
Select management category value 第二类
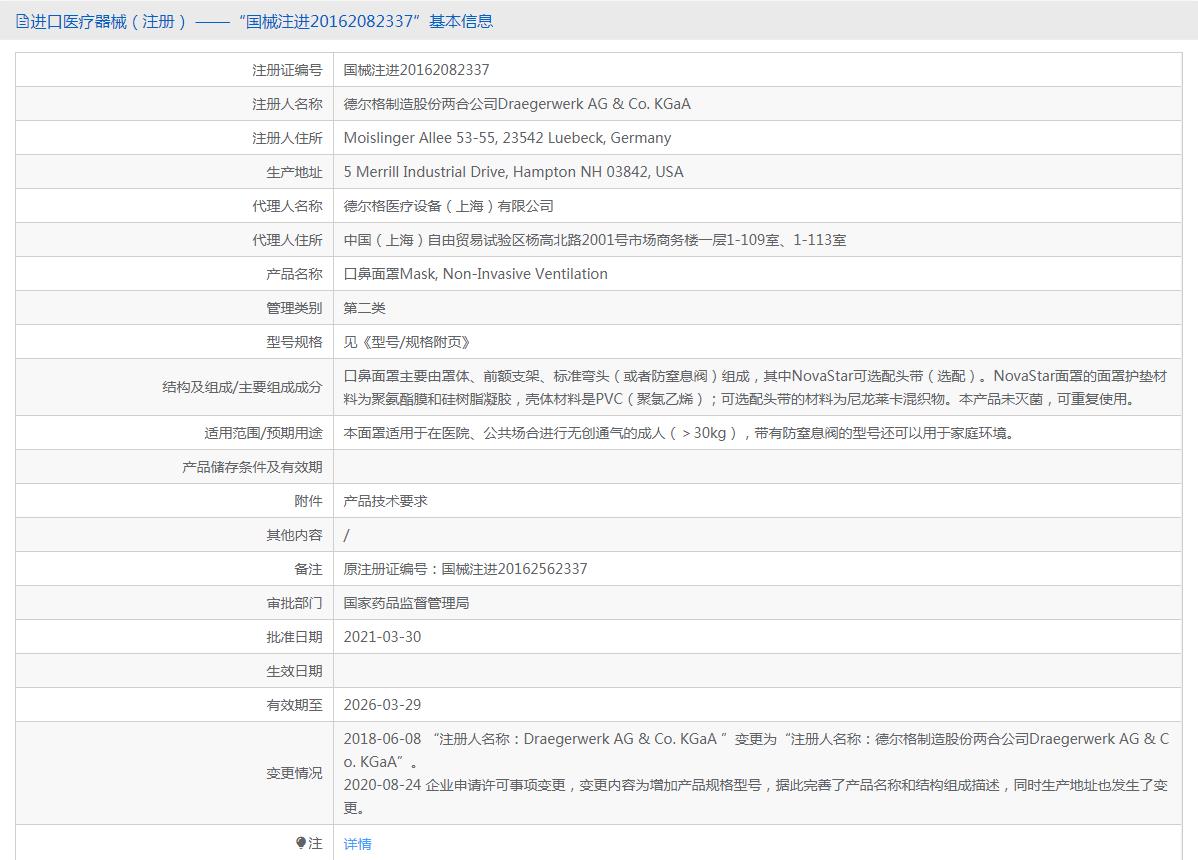[x=364, y=308]
